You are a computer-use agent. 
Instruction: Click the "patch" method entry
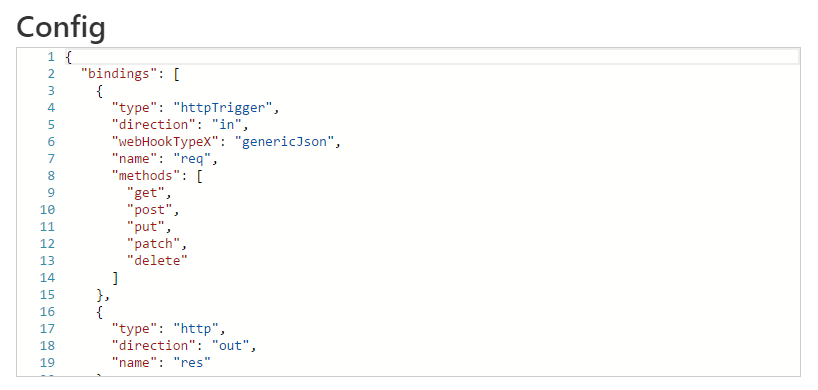tap(153, 243)
